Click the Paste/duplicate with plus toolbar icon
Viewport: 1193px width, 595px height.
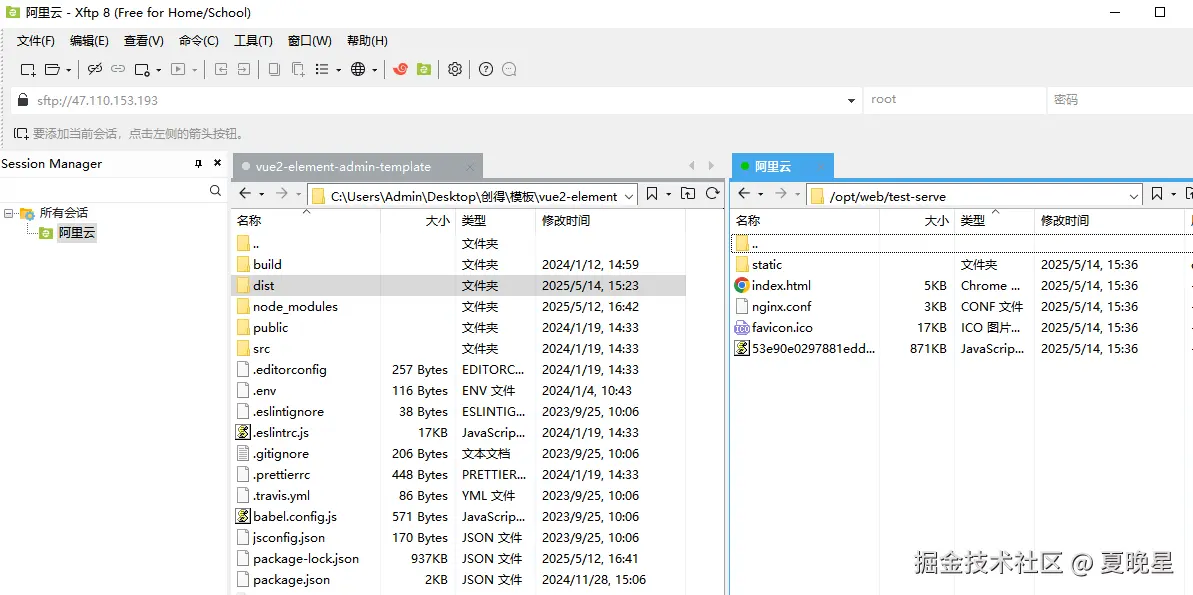tap(298, 69)
